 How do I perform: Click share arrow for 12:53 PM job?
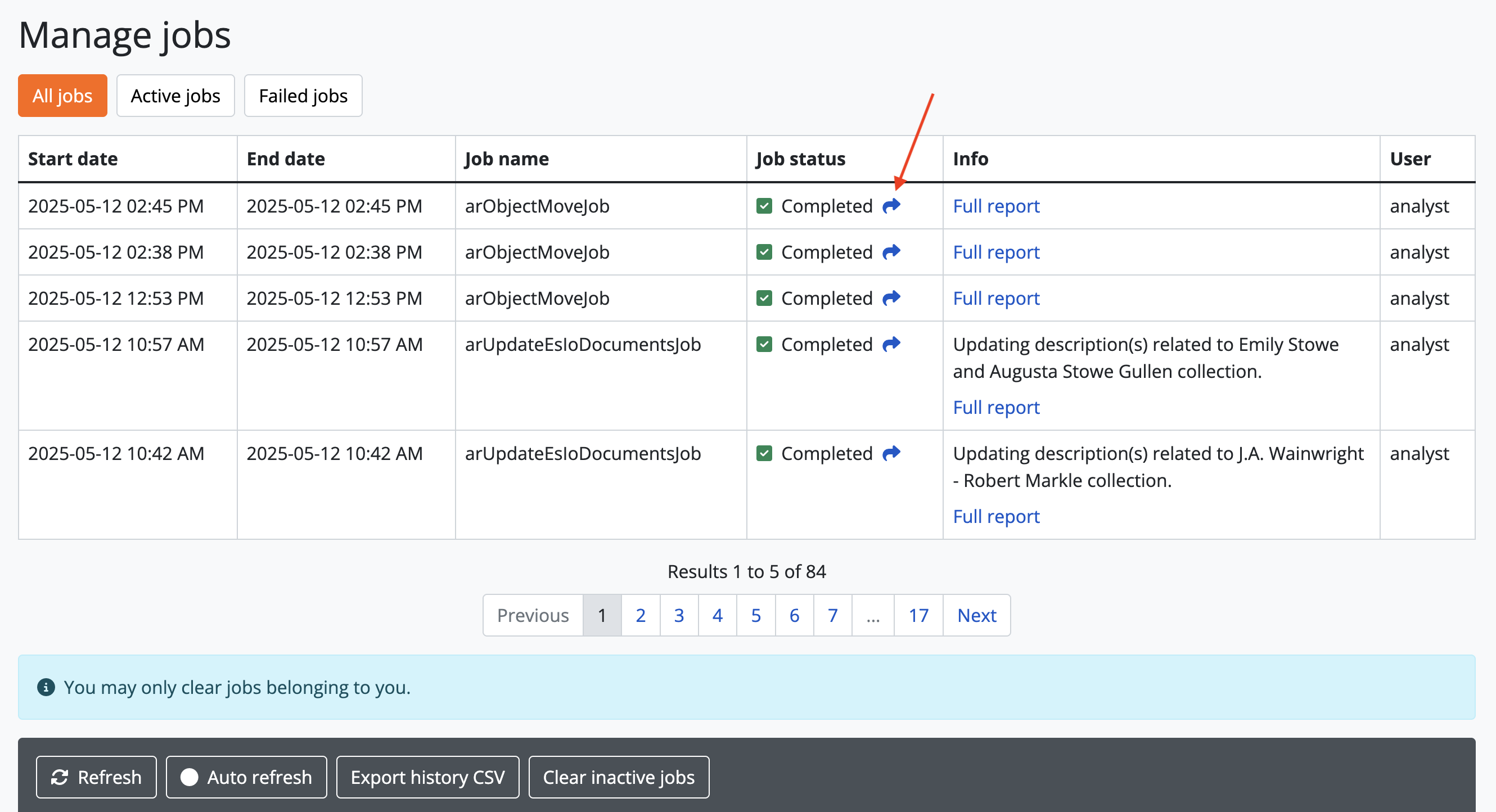coord(891,298)
